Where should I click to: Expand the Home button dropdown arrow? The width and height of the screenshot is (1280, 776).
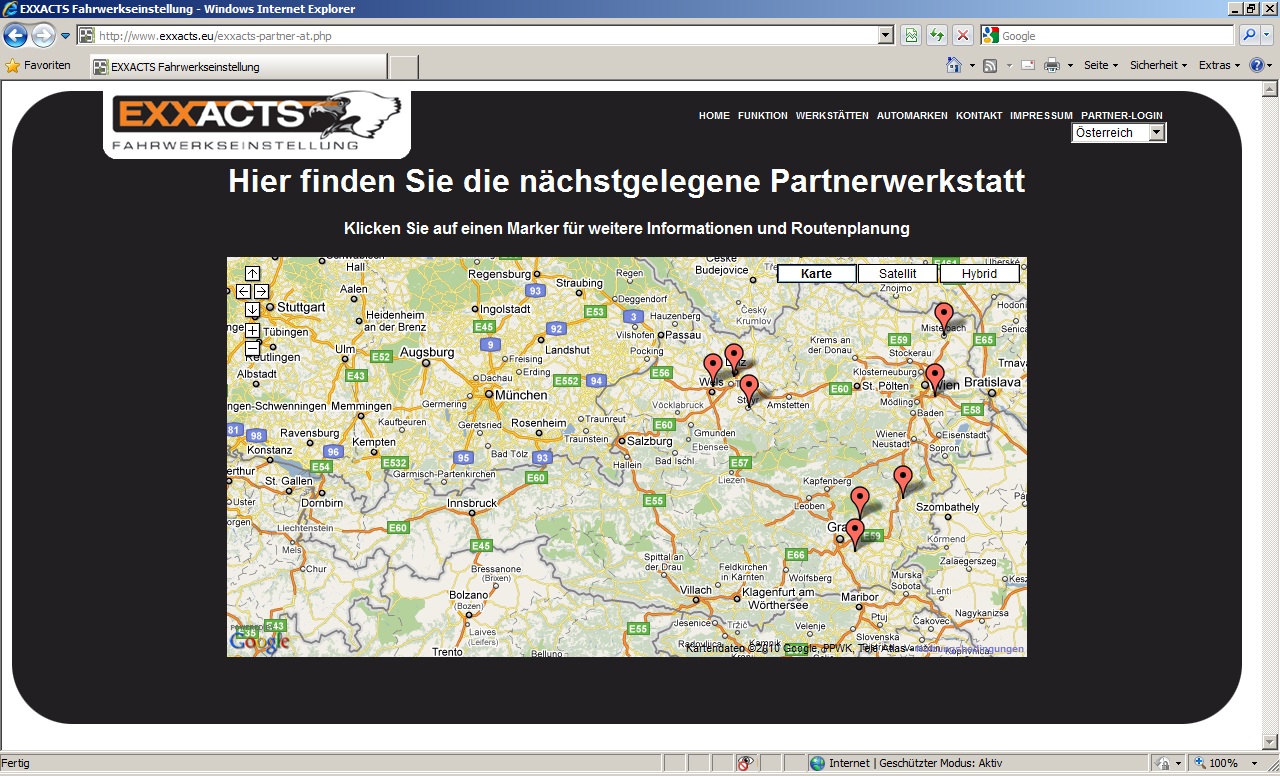[x=972, y=66]
